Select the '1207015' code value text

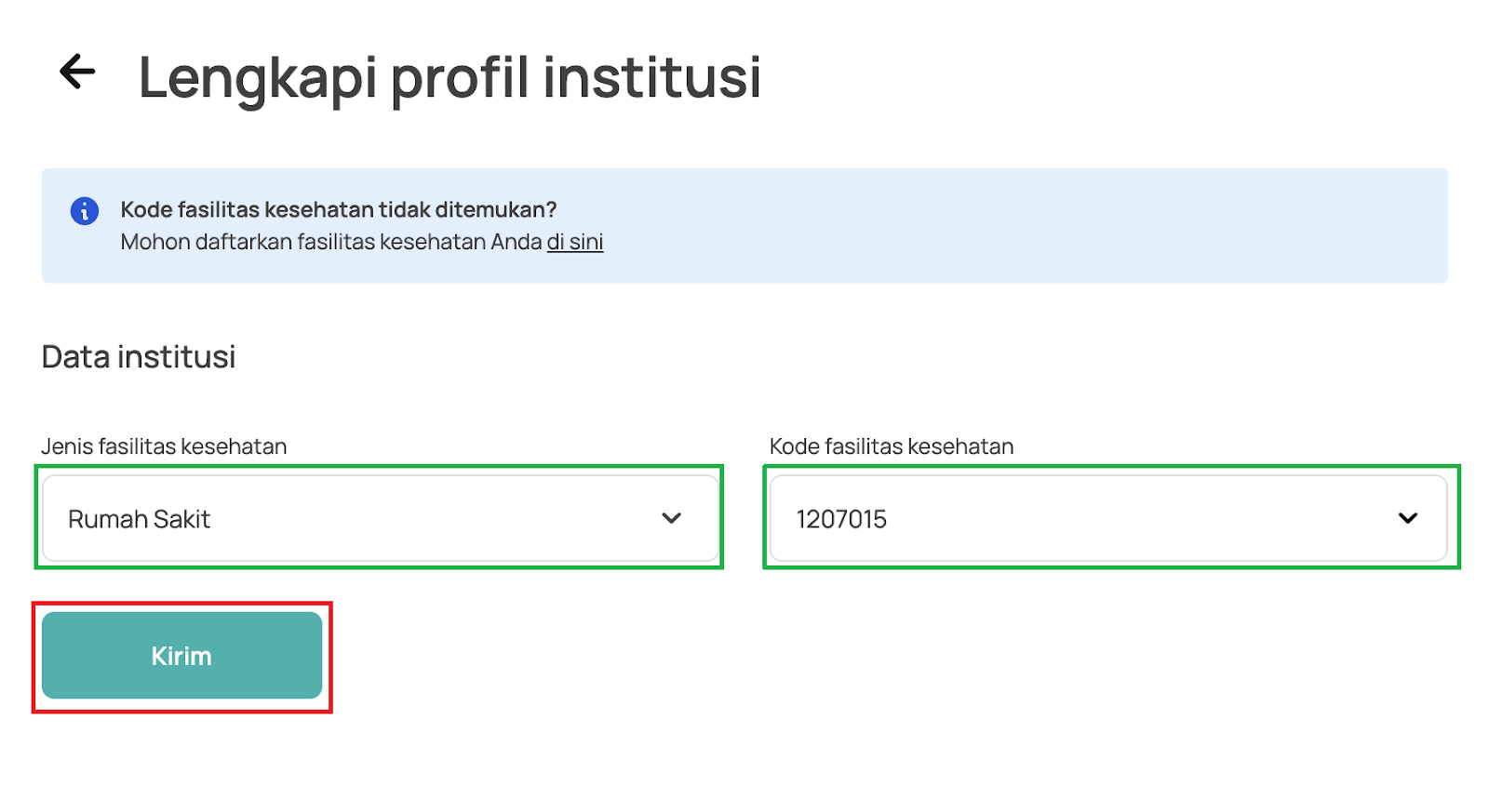click(841, 519)
